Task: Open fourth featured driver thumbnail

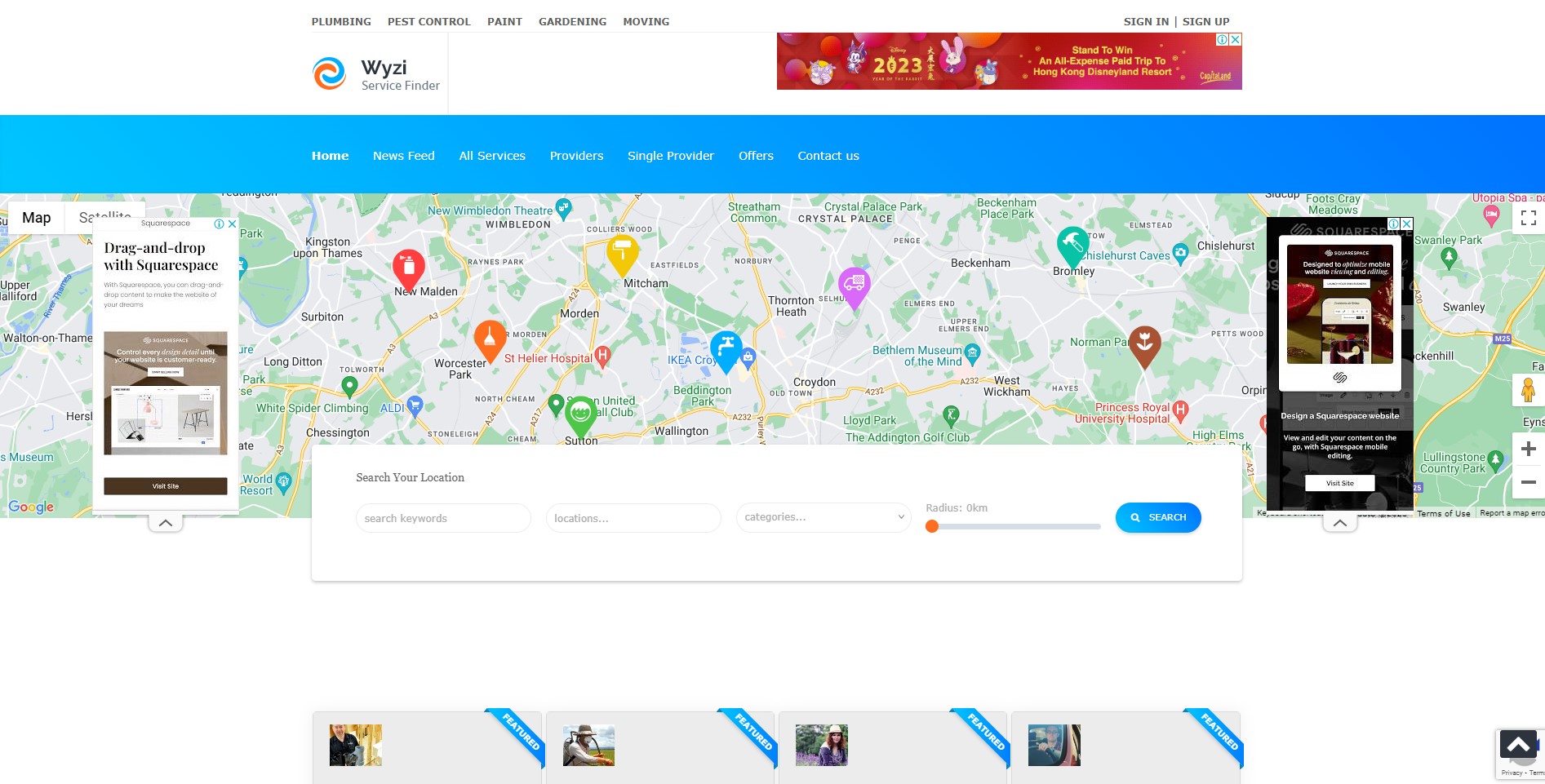Action: pos(1054,745)
